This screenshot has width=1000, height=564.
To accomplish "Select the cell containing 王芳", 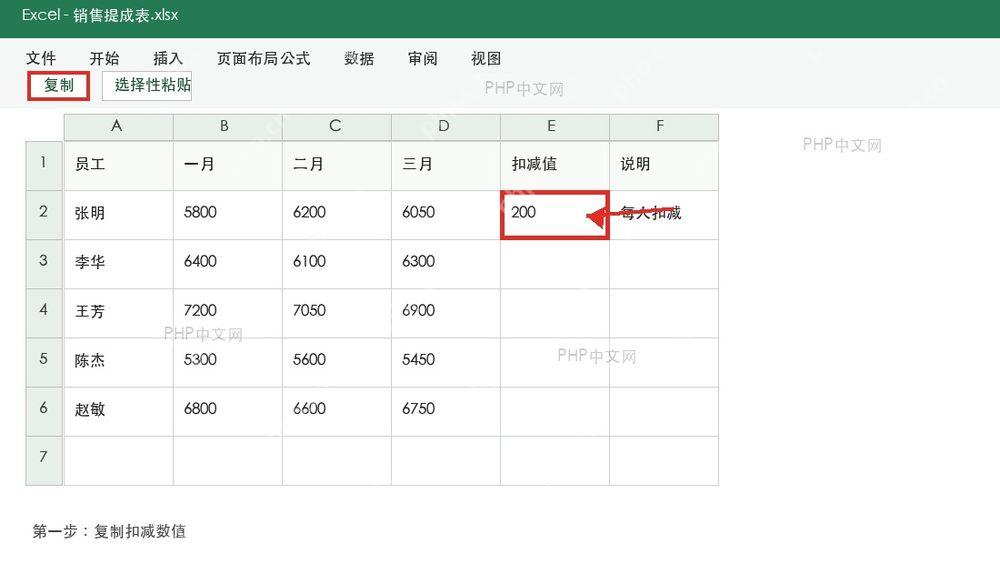I will point(118,313).
